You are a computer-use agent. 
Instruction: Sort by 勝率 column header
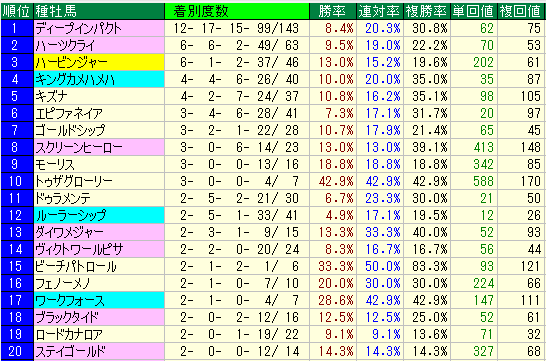click(333, 11)
